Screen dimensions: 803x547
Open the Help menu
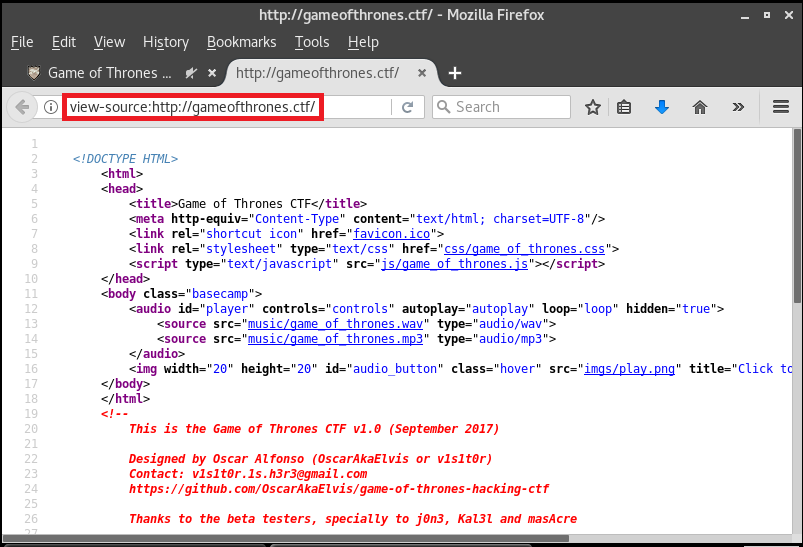pyautogui.click(x=363, y=42)
